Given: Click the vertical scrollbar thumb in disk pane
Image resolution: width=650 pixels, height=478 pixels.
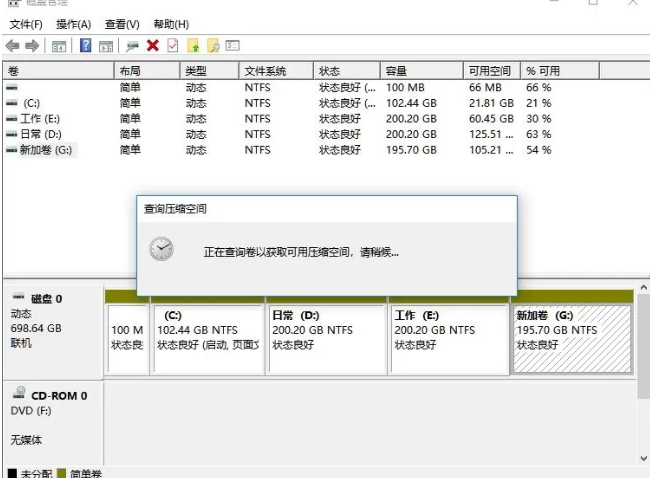Looking at the screenshot, I should click(643, 346).
